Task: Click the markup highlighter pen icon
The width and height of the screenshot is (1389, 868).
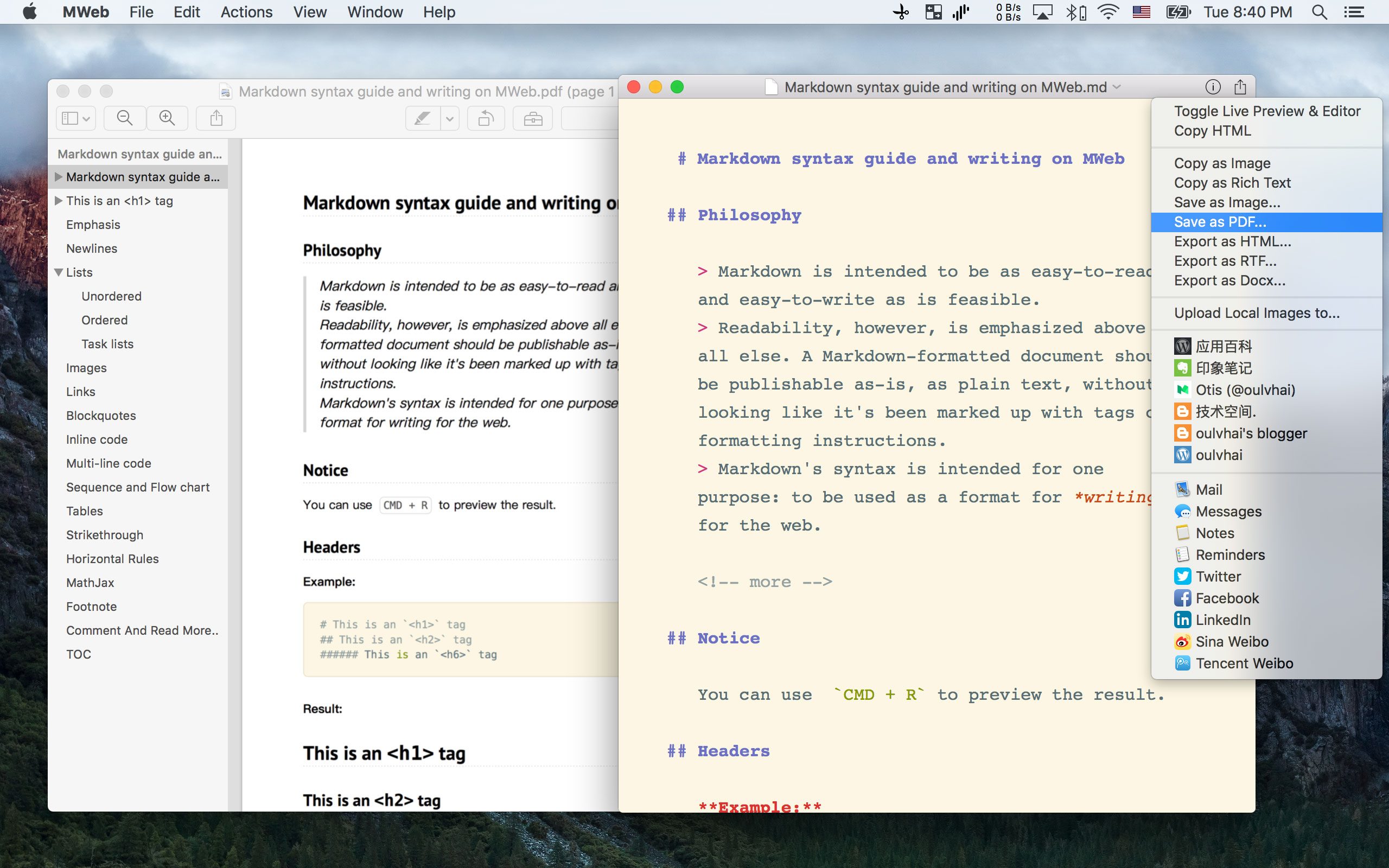Action: [423, 119]
